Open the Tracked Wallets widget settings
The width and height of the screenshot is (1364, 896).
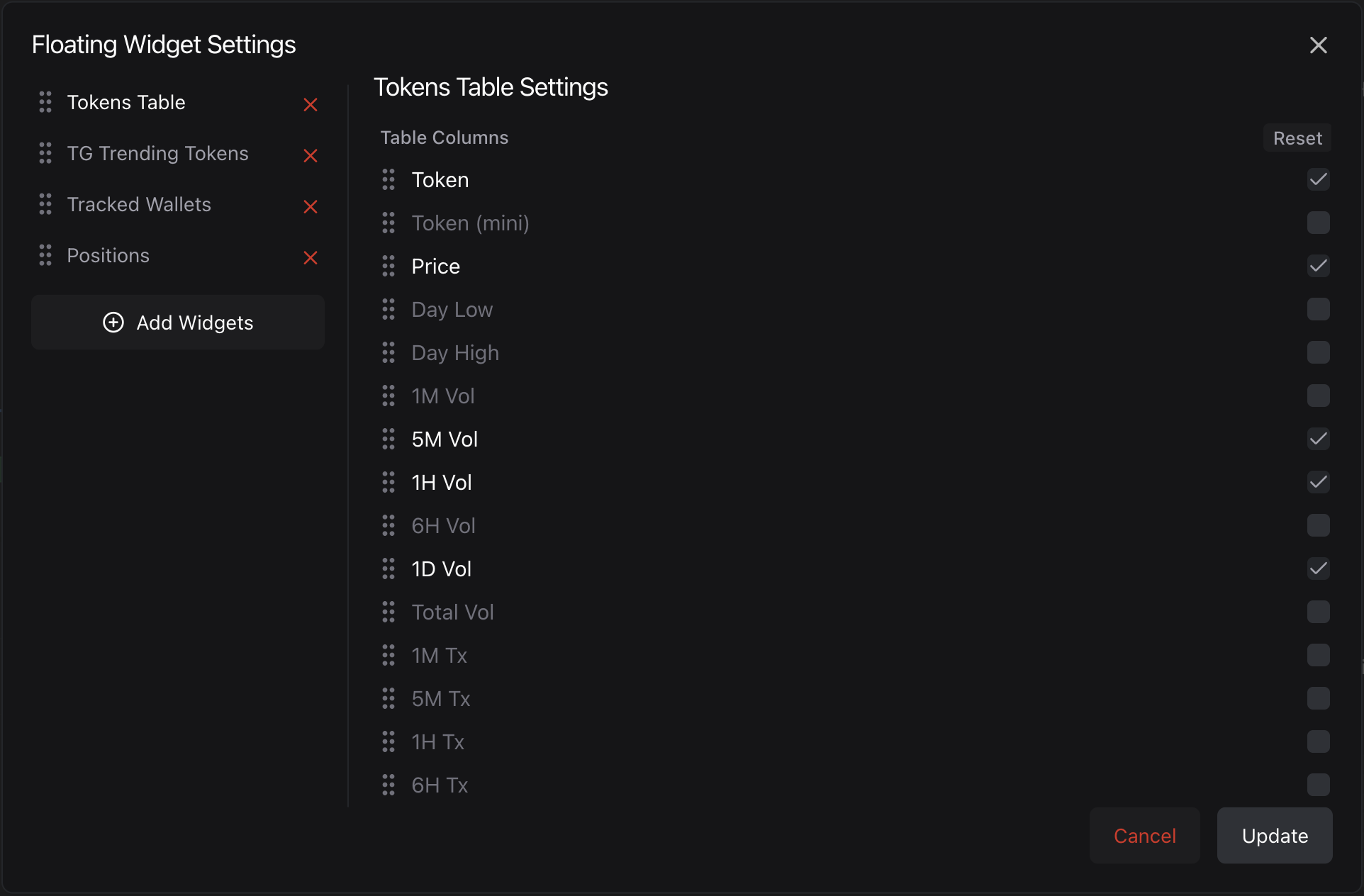pyautogui.click(x=139, y=205)
